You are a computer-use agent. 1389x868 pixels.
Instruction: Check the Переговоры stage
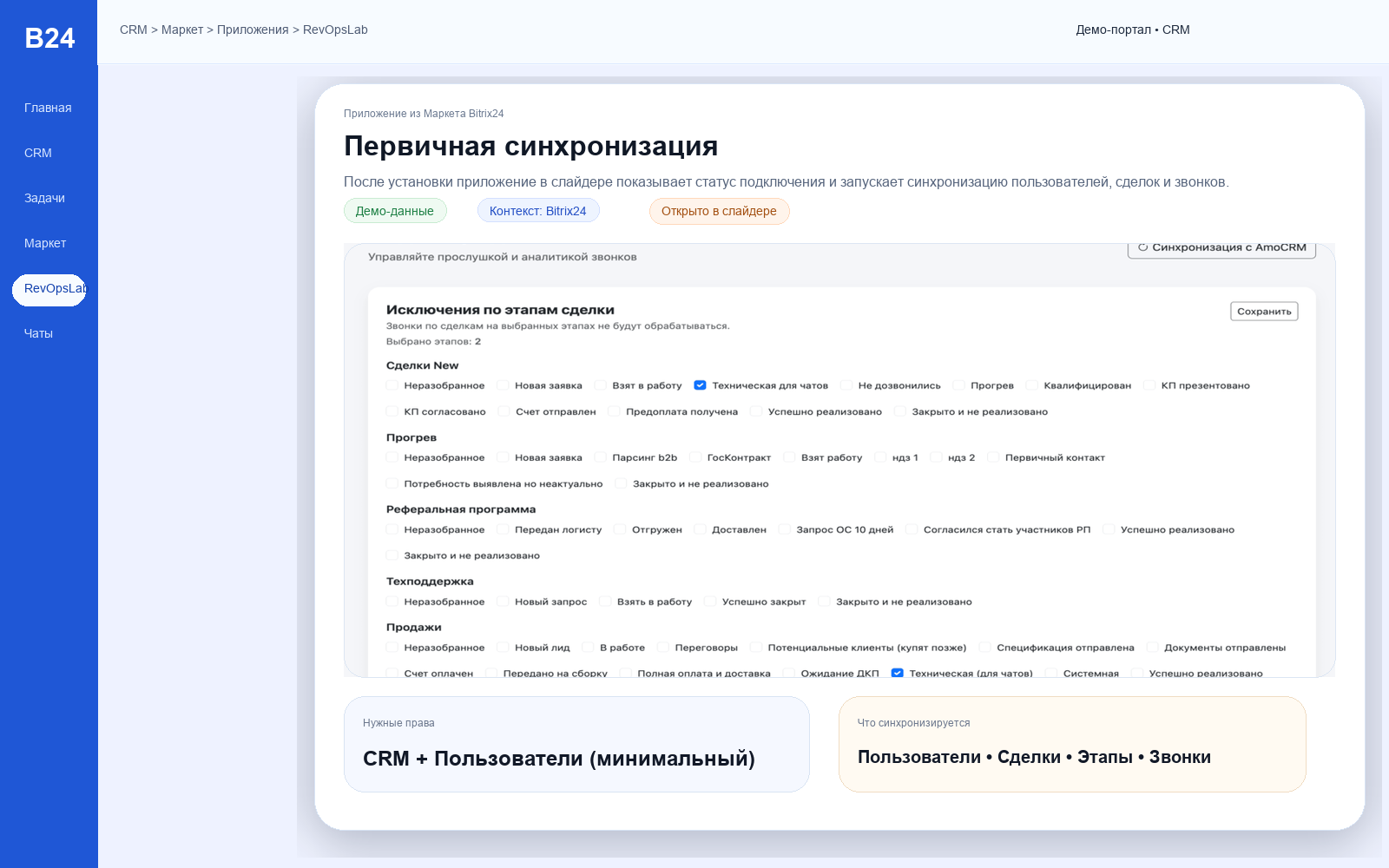pos(663,648)
